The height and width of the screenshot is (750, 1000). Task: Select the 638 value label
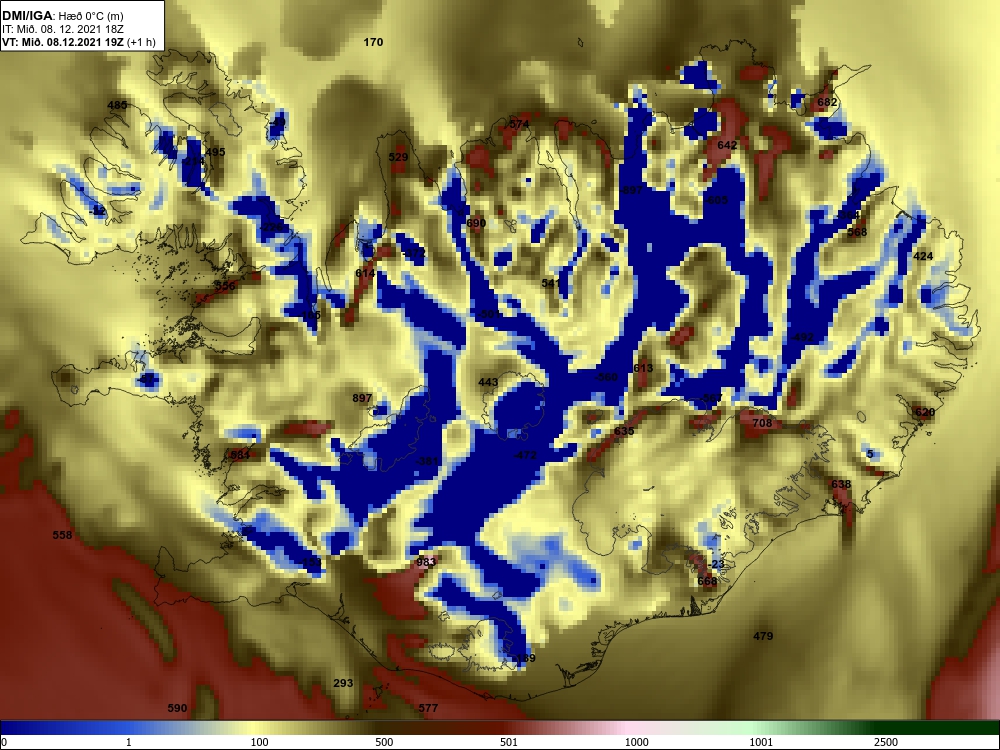tap(841, 484)
